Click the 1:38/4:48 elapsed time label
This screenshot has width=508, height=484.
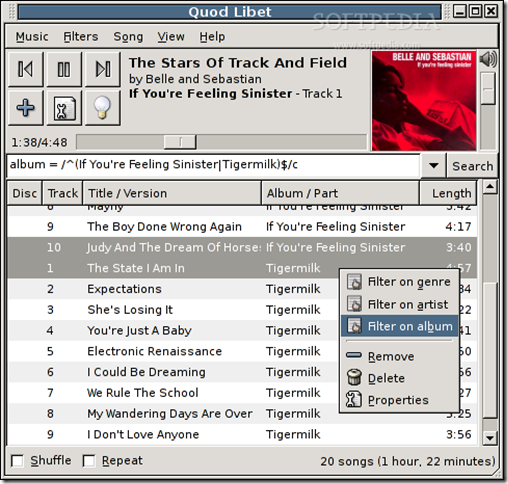pyautogui.click(x=39, y=143)
